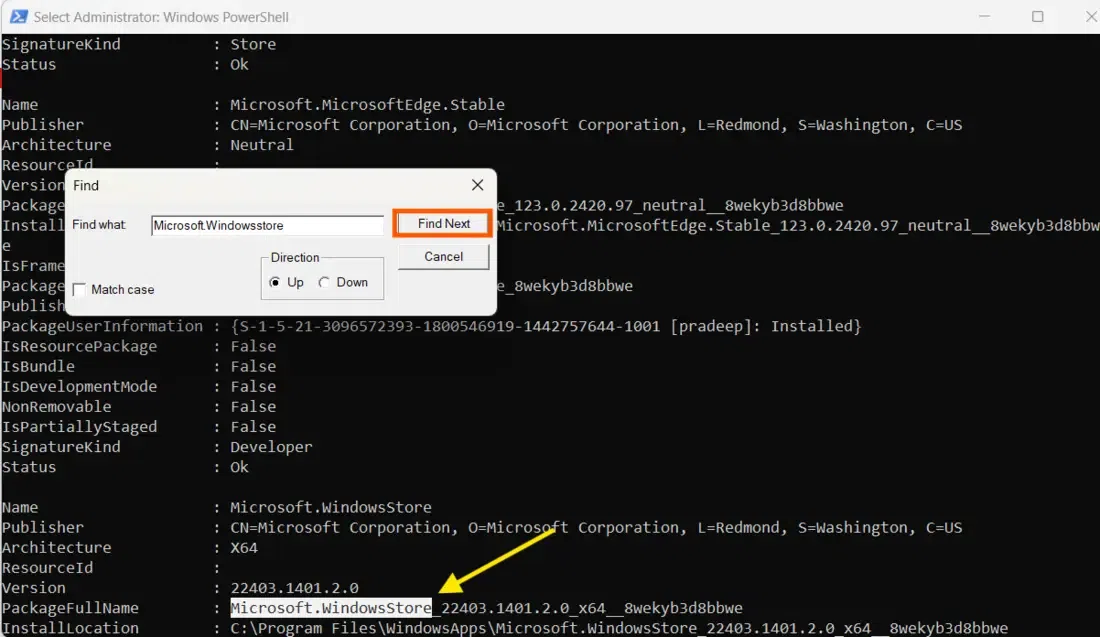
Task: Click the 'NonRemovable' property label
Action: click(x=56, y=407)
